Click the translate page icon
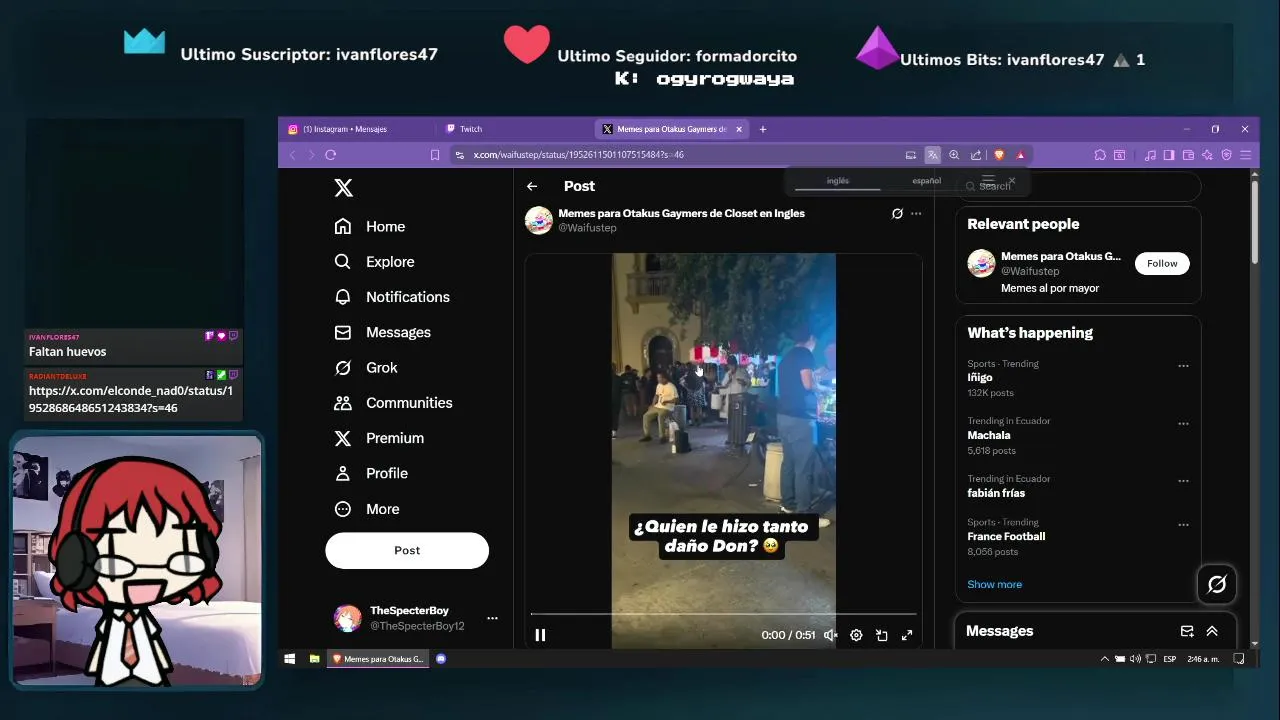The width and height of the screenshot is (1280, 720). 932,155
